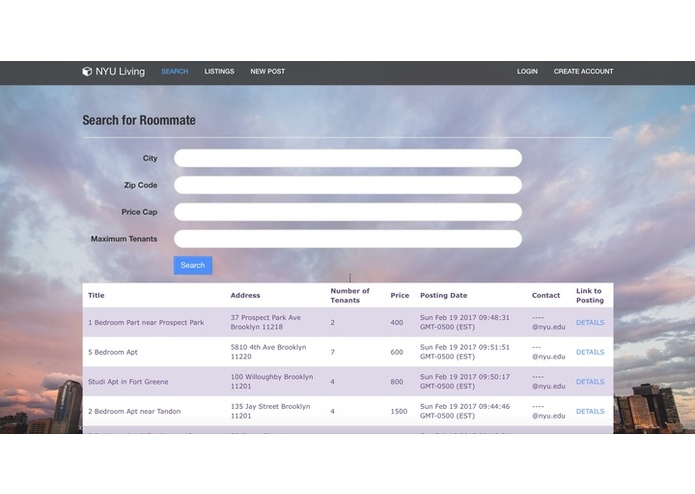Open DETAILS for 1 Bedroom Part near Prospect Park
Image resolution: width=695 pixels, height=494 pixels.
tap(590, 323)
